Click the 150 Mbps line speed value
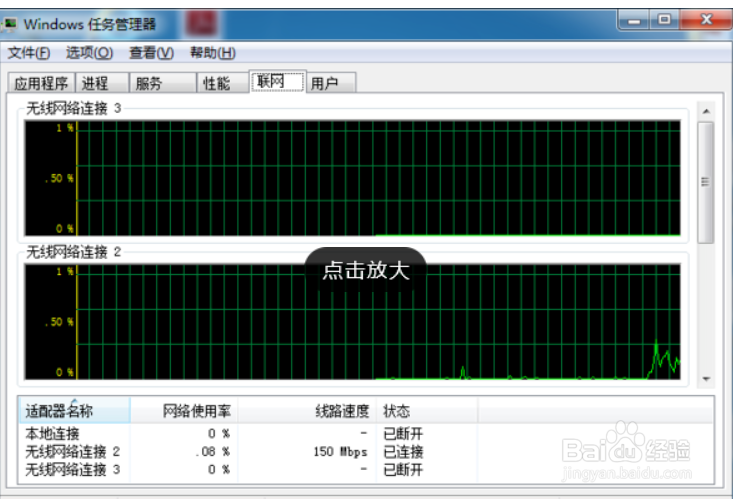The image size is (733, 499). click(340, 452)
